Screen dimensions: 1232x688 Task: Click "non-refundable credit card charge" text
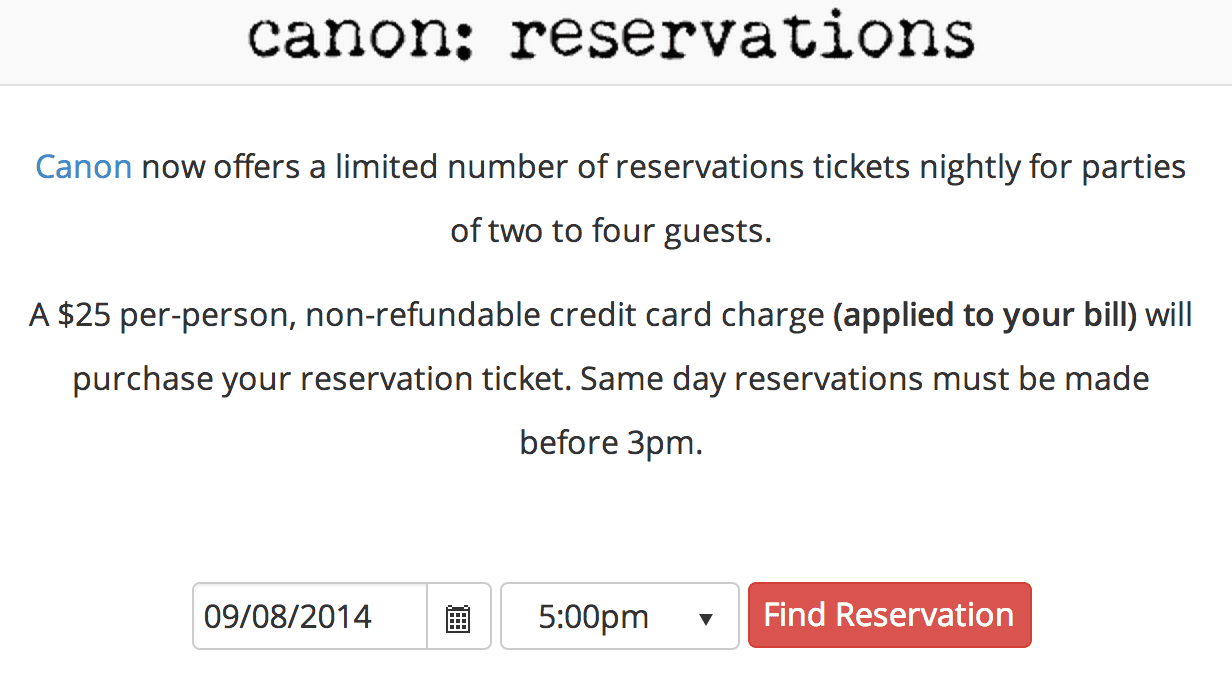(564, 316)
